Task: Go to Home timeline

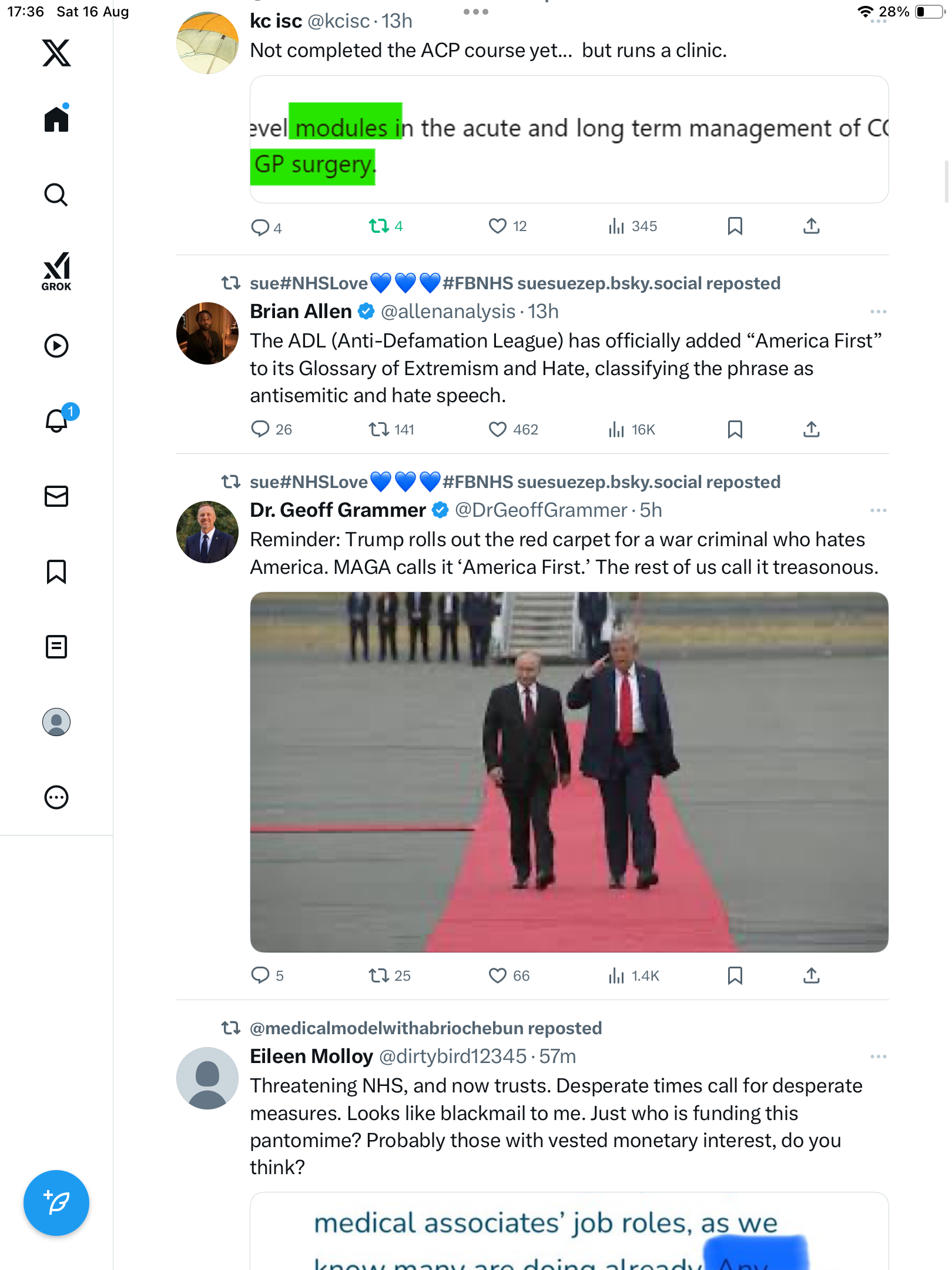Action: click(56, 119)
